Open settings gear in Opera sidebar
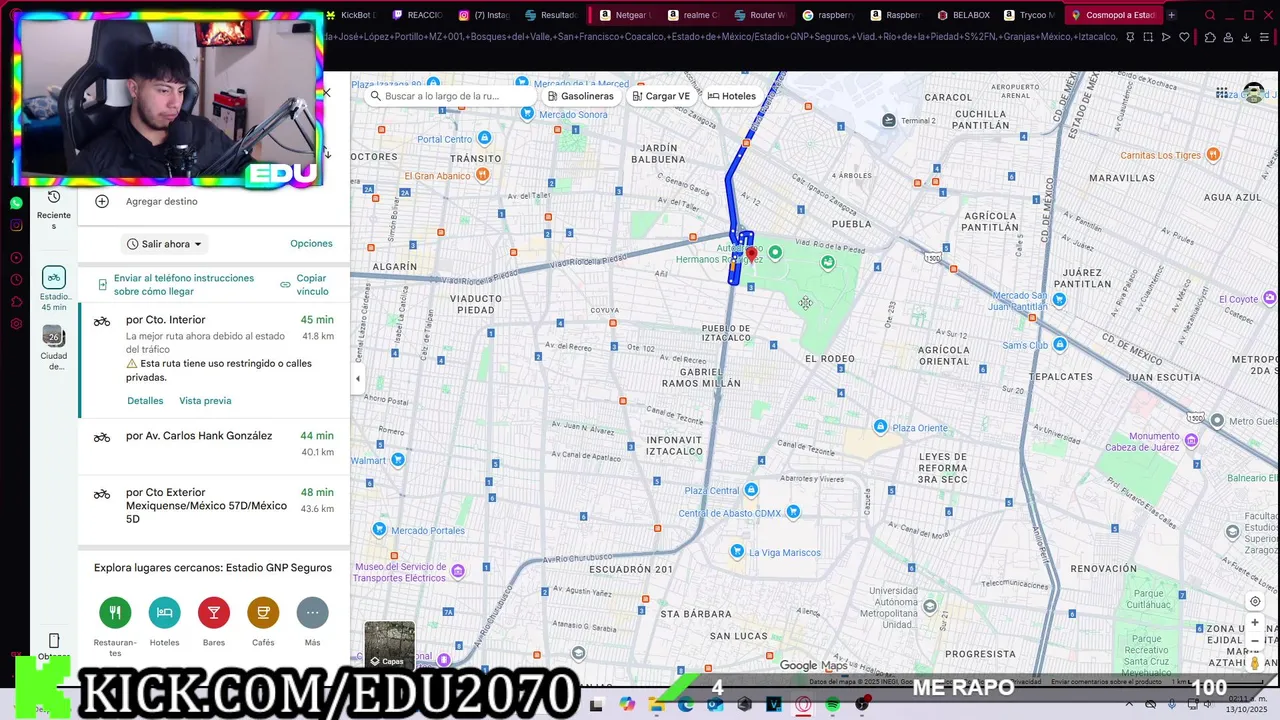Screen dimensions: 1280x720 point(16,324)
